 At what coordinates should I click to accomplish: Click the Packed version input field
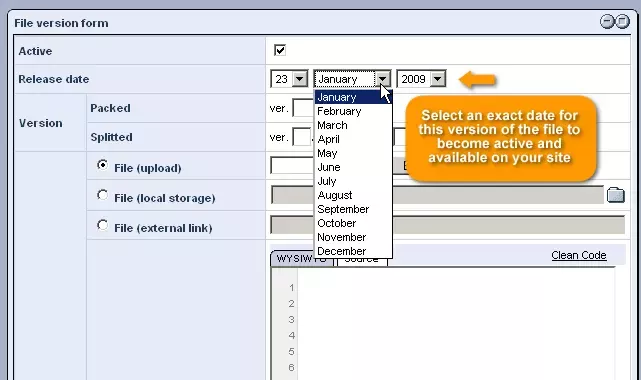303,108
